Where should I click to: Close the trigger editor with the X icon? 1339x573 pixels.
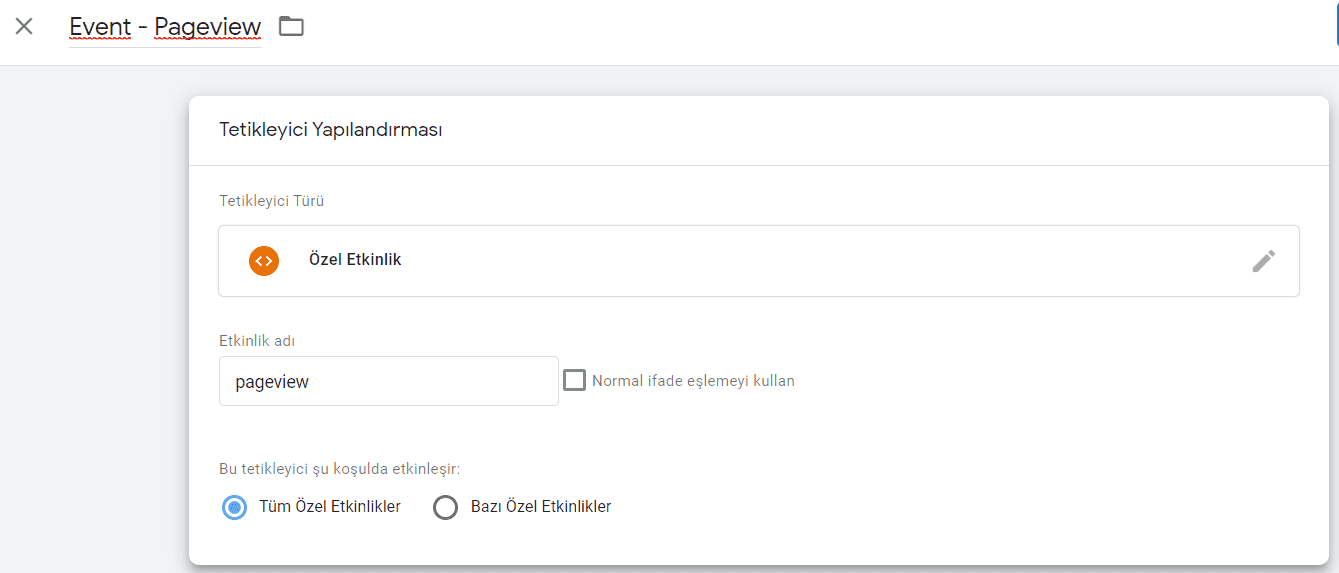pos(24,27)
